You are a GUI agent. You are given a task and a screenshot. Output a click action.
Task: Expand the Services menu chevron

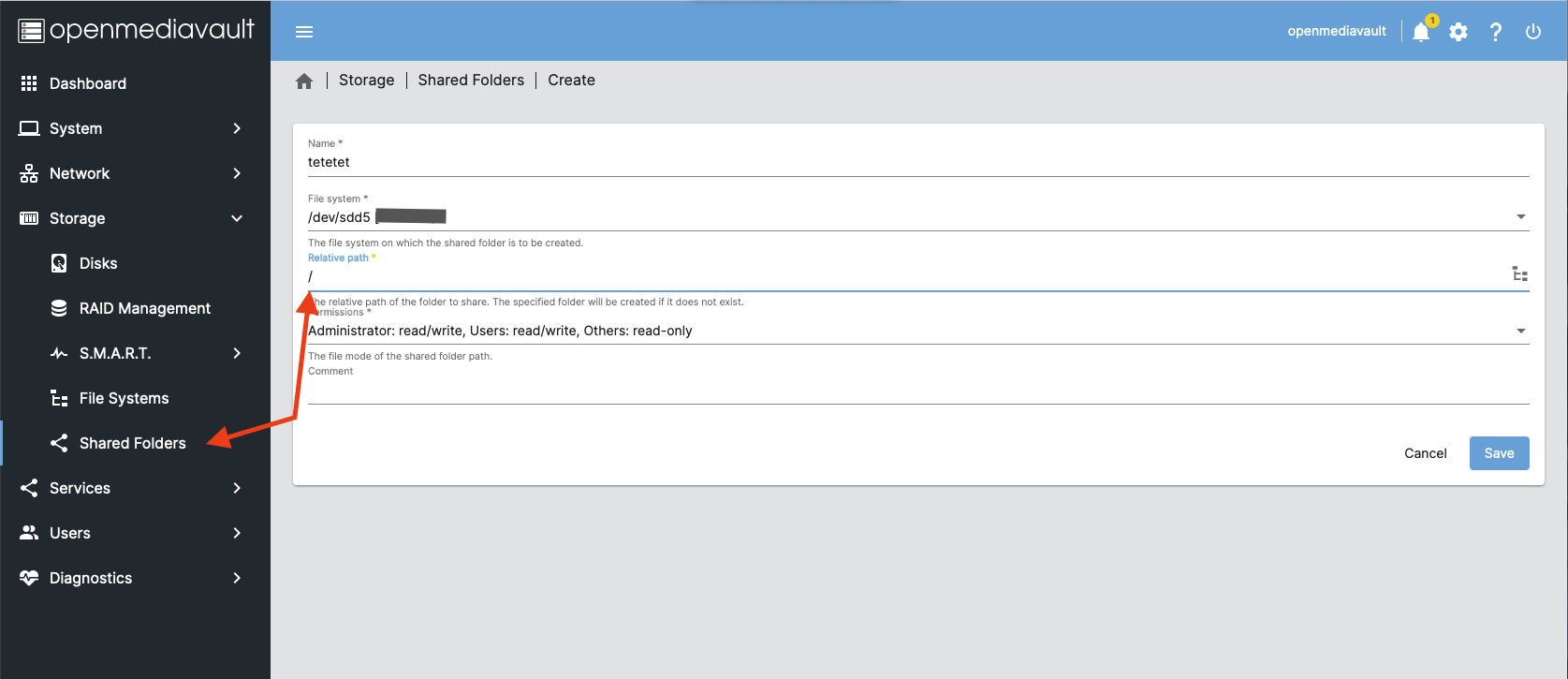pos(237,488)
